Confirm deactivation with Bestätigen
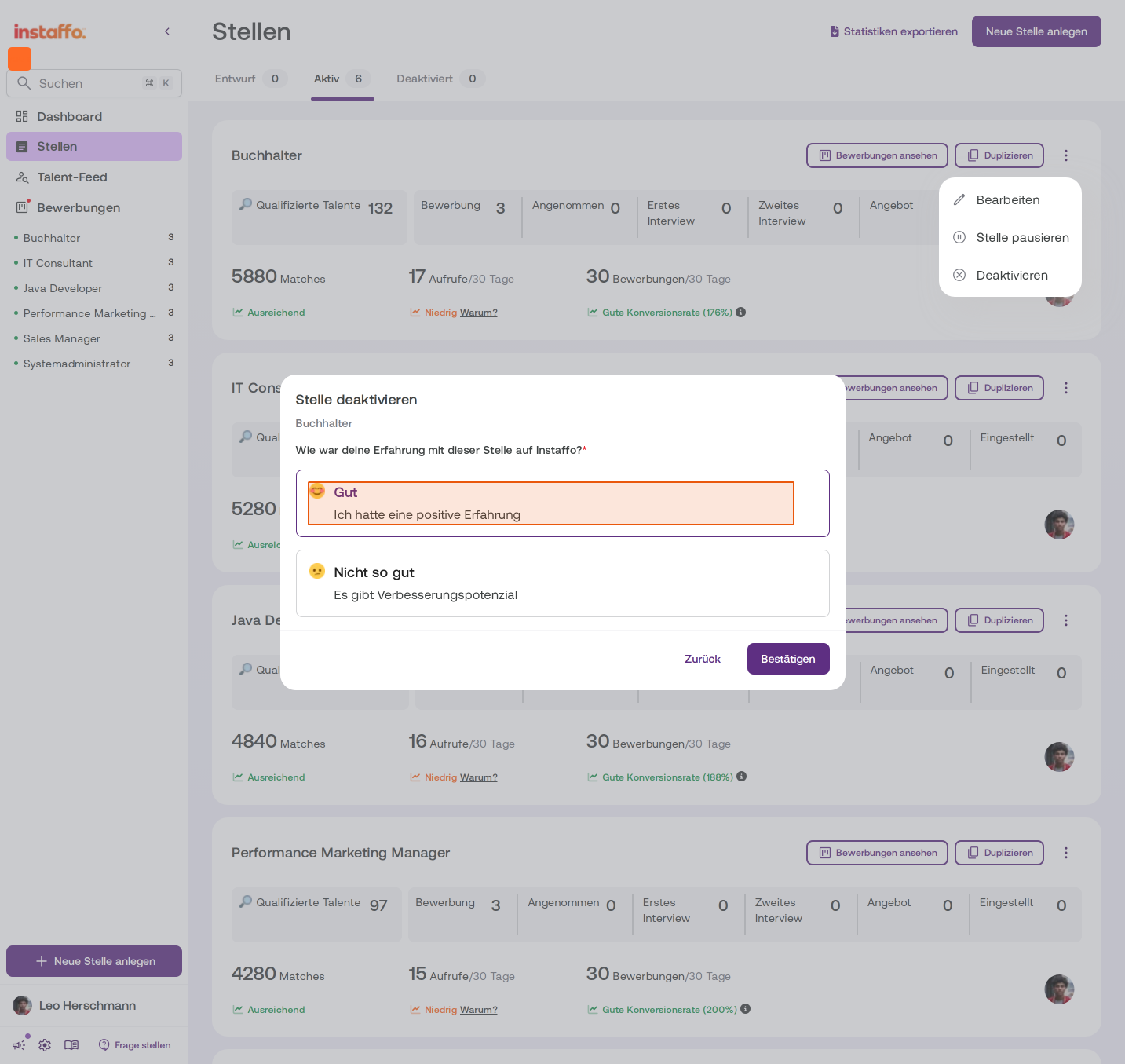This screenshot has height=1064, width=1125. (788, 659)
